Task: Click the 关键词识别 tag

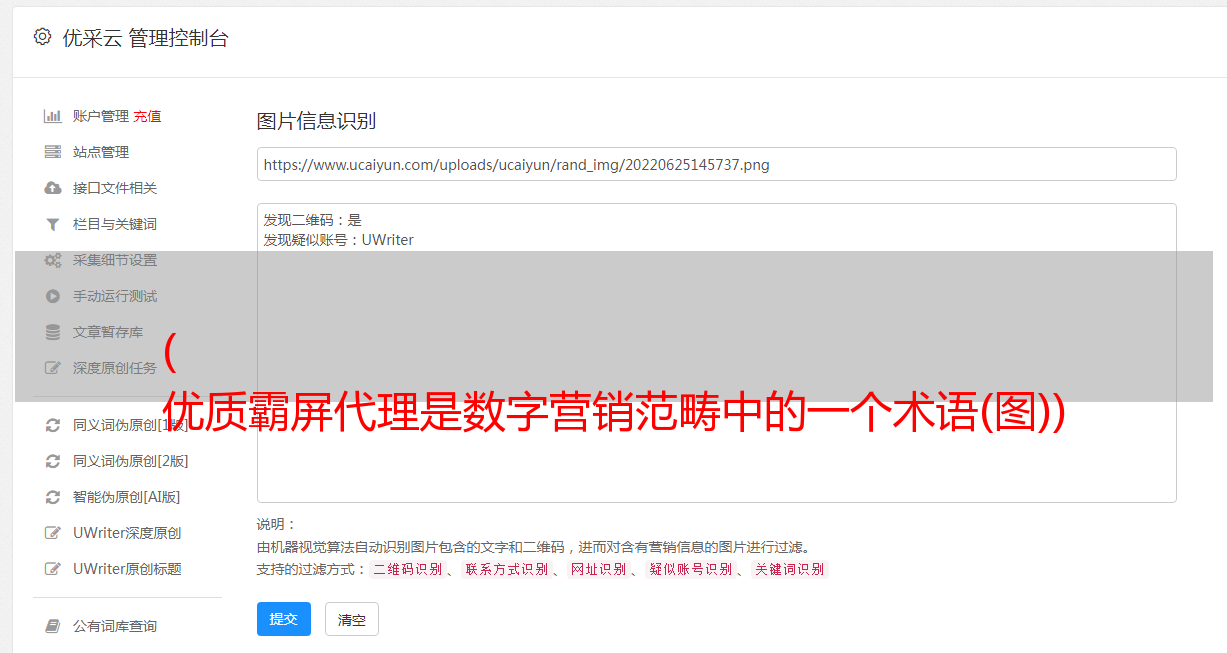Action: click(789, 569)
